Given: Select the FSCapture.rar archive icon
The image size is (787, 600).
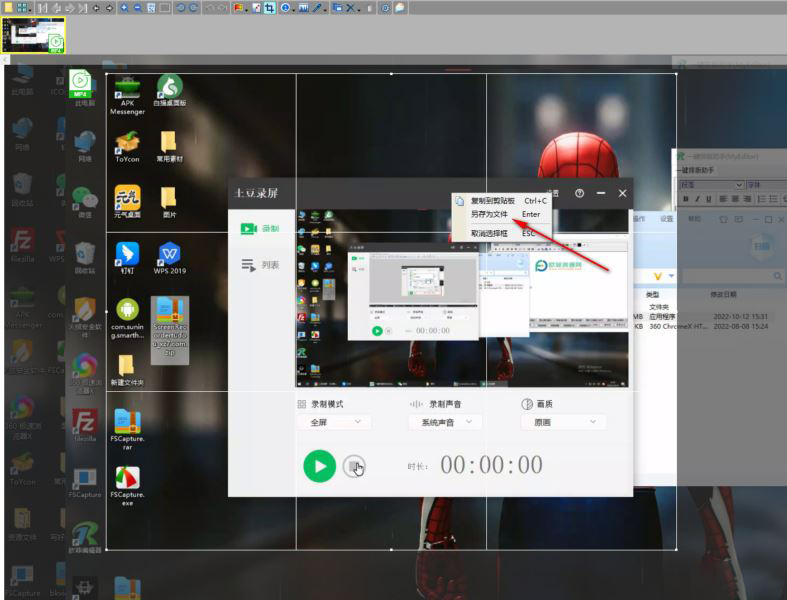Looking at the screenshot, I should coord(127,429).
